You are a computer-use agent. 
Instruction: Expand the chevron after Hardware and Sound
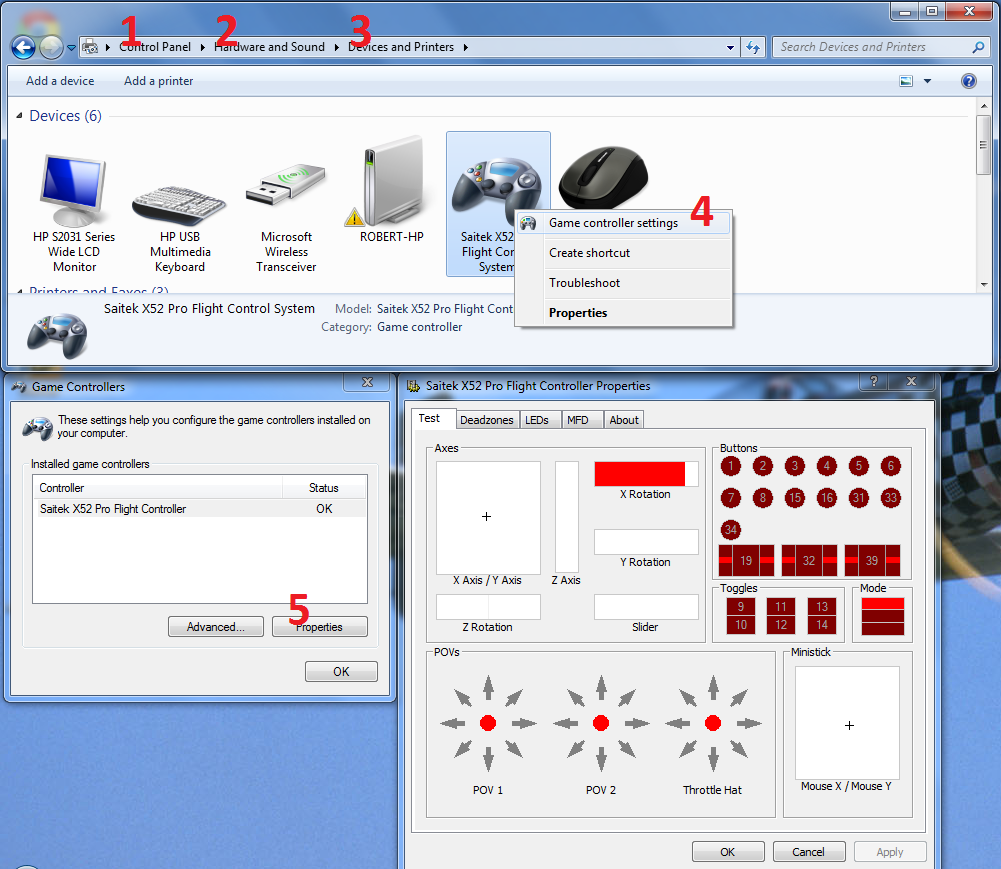click(336, 47)
